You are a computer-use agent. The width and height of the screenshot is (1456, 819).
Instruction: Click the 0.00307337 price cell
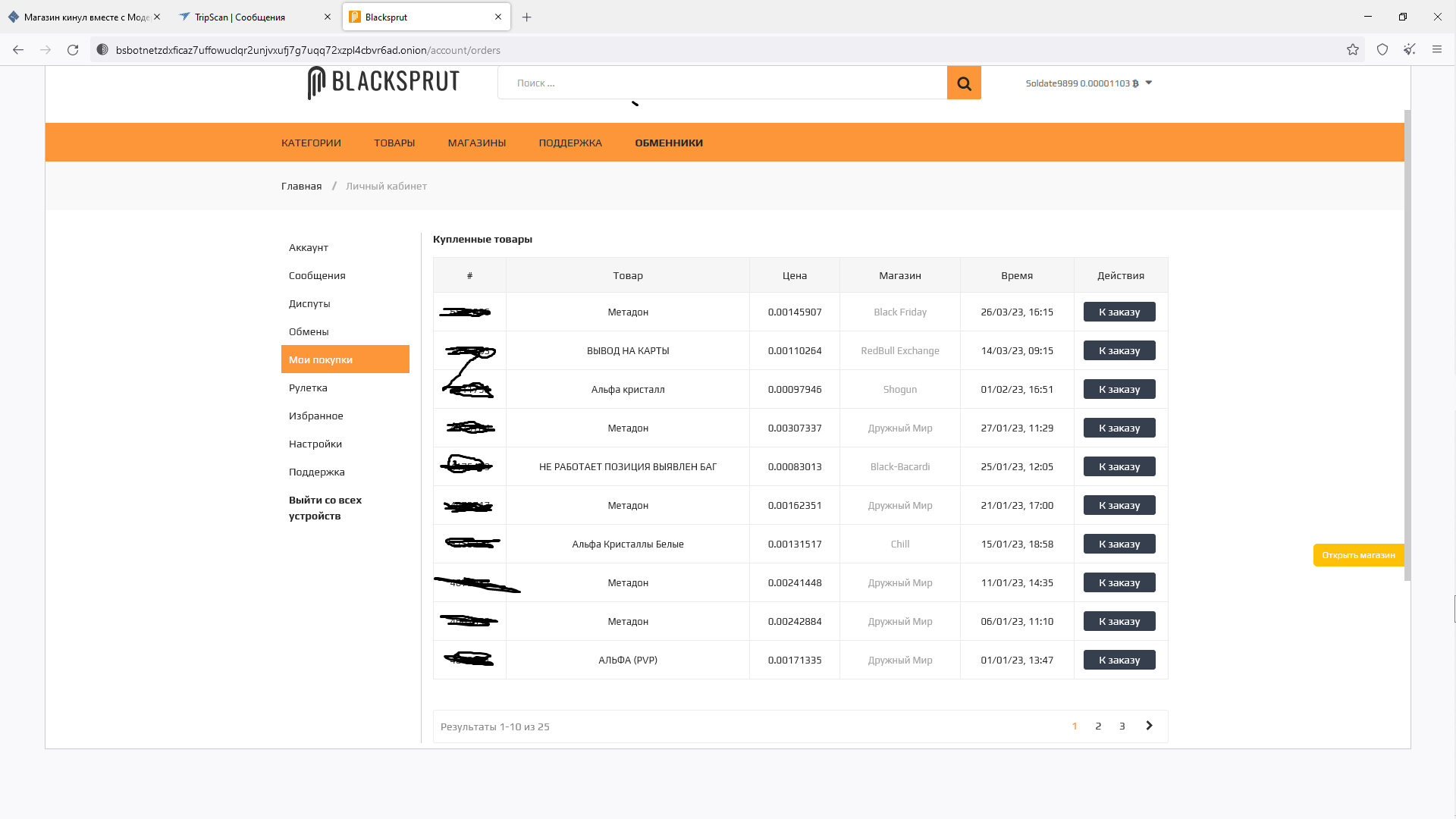[x=795, y=428]
